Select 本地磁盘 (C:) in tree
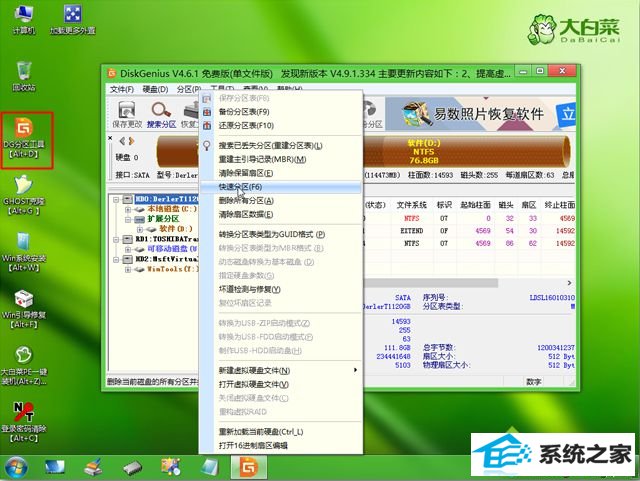This screenshot has width=640, height=481. [172, 209]
